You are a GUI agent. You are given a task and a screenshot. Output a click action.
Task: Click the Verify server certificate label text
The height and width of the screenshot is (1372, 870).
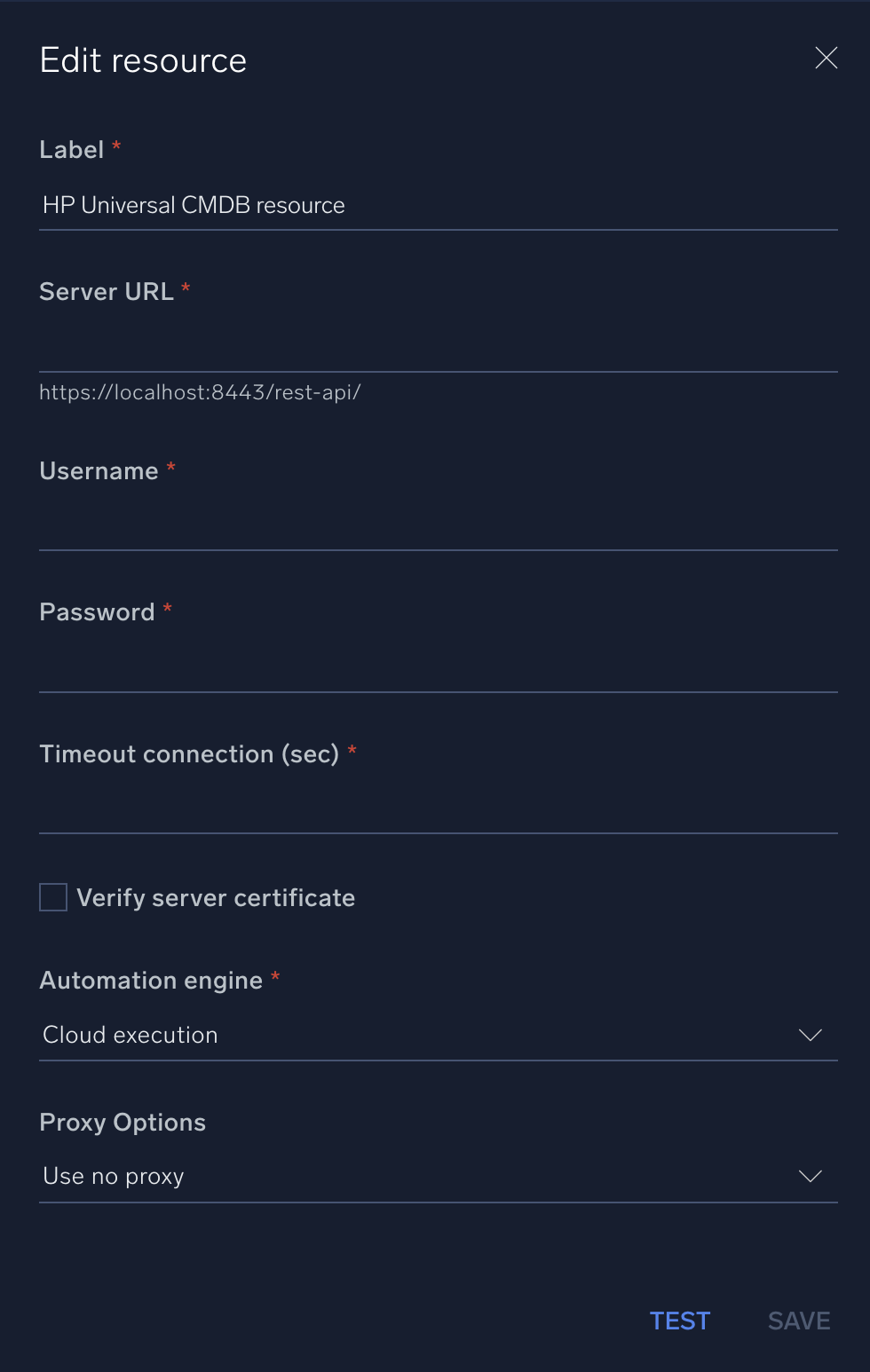tap(216, 897)
